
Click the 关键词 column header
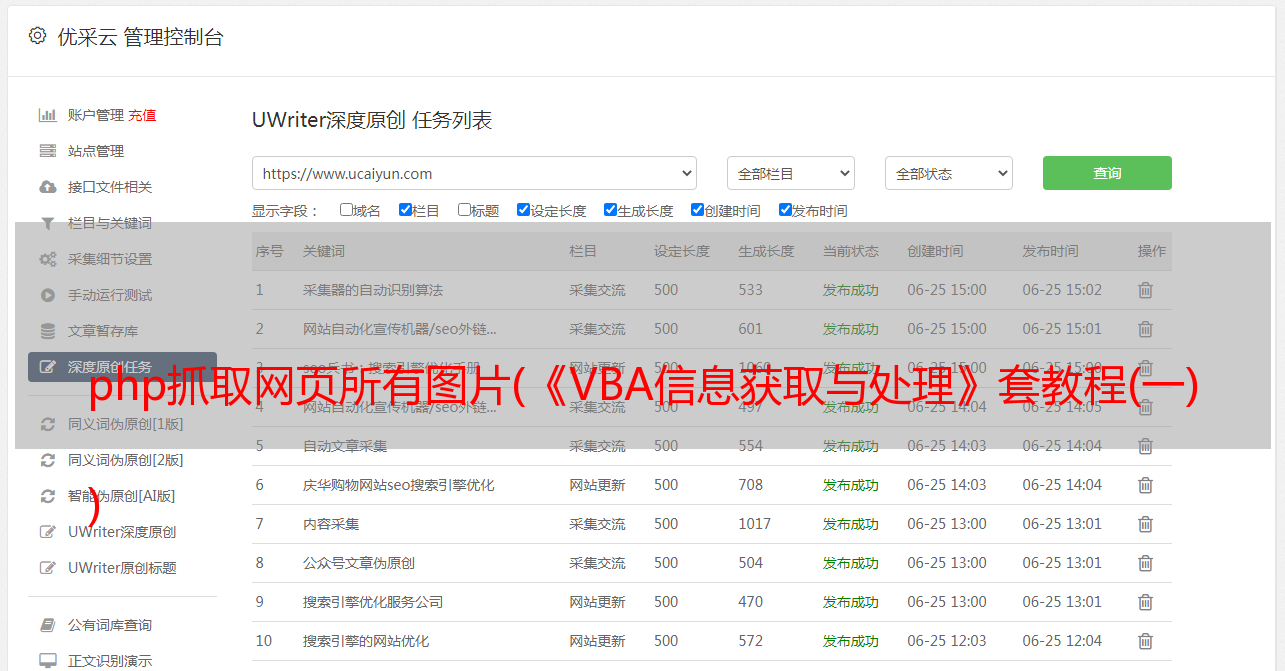click(324, 251)
